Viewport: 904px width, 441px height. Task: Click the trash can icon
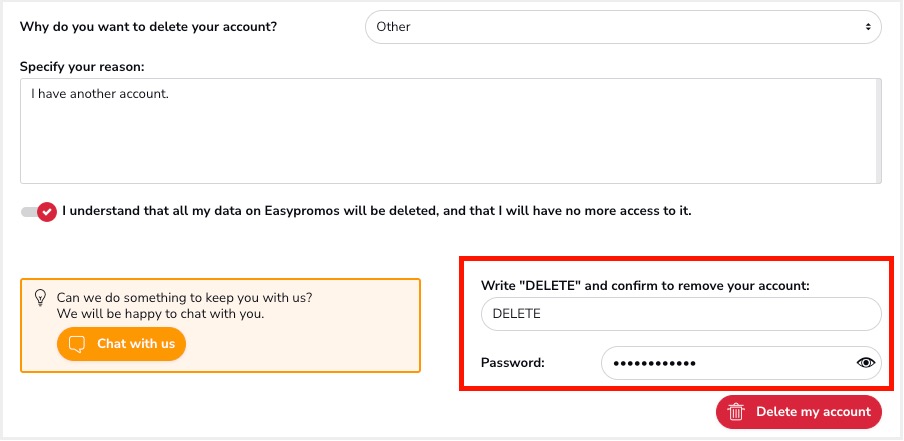click(x=736, y=412)
